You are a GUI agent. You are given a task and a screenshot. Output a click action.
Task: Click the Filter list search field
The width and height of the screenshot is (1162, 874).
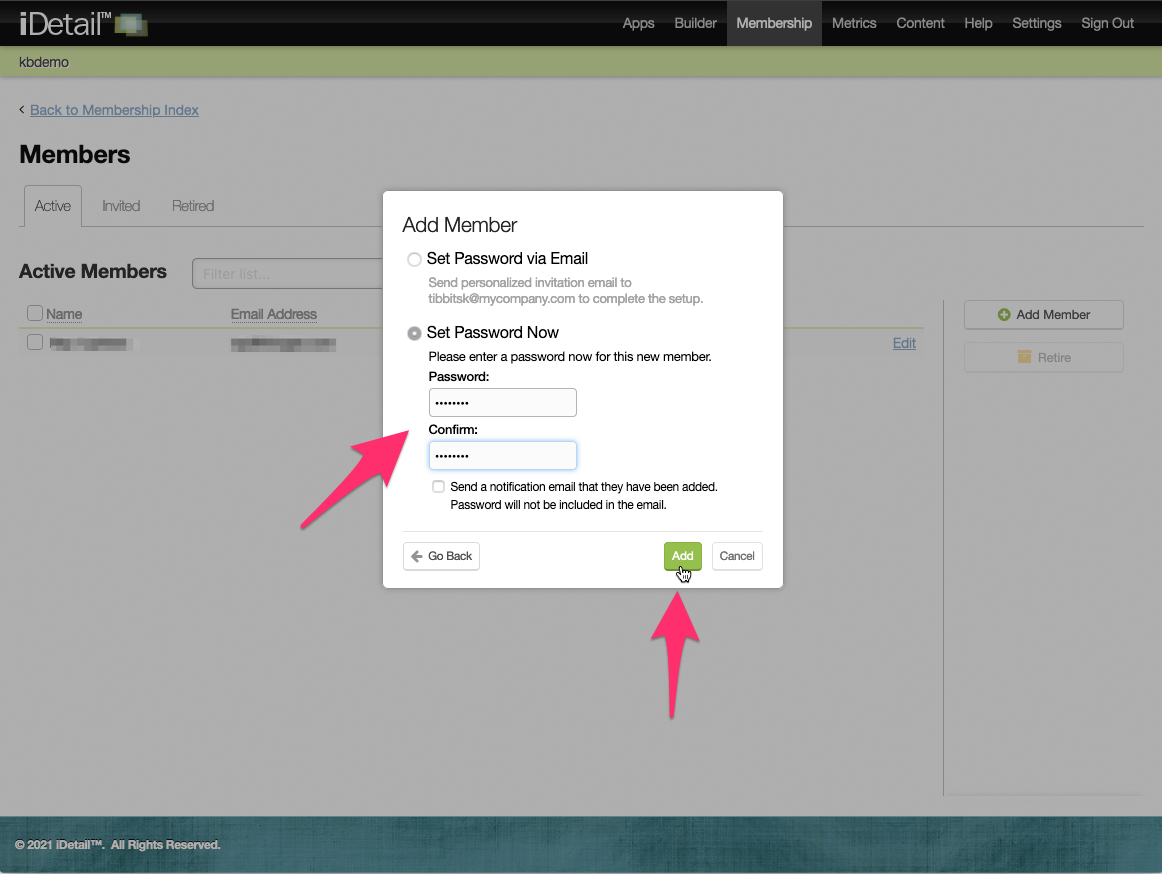tap(288, 274)
